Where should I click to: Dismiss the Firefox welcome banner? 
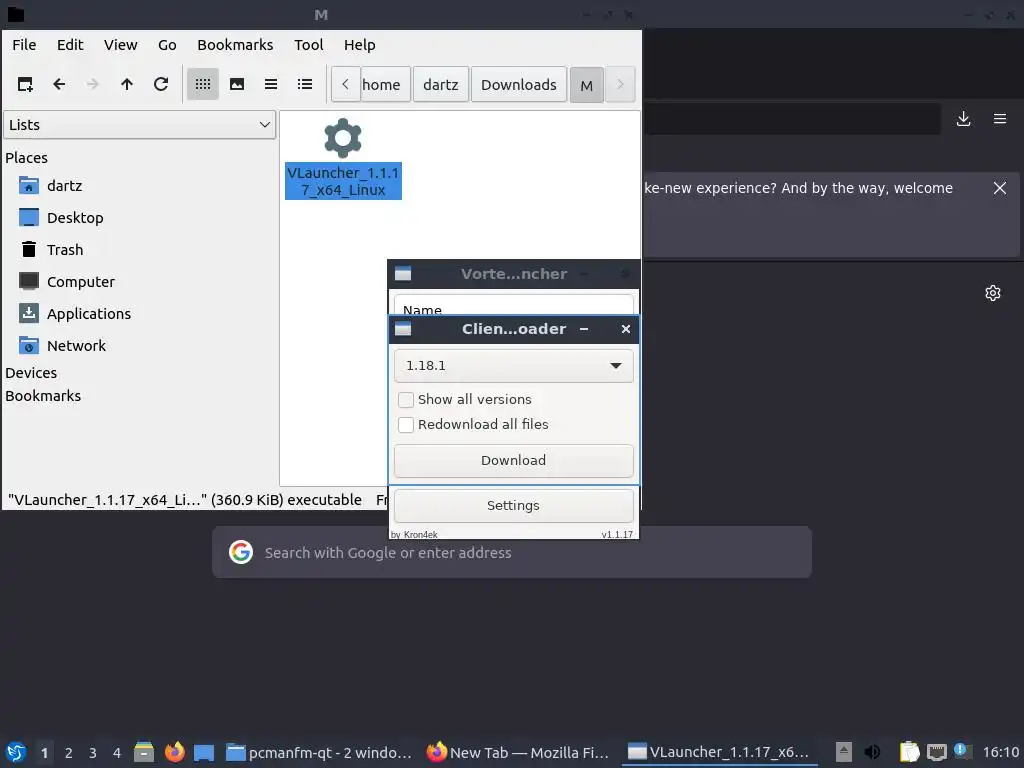click(x=1000, y=188)
